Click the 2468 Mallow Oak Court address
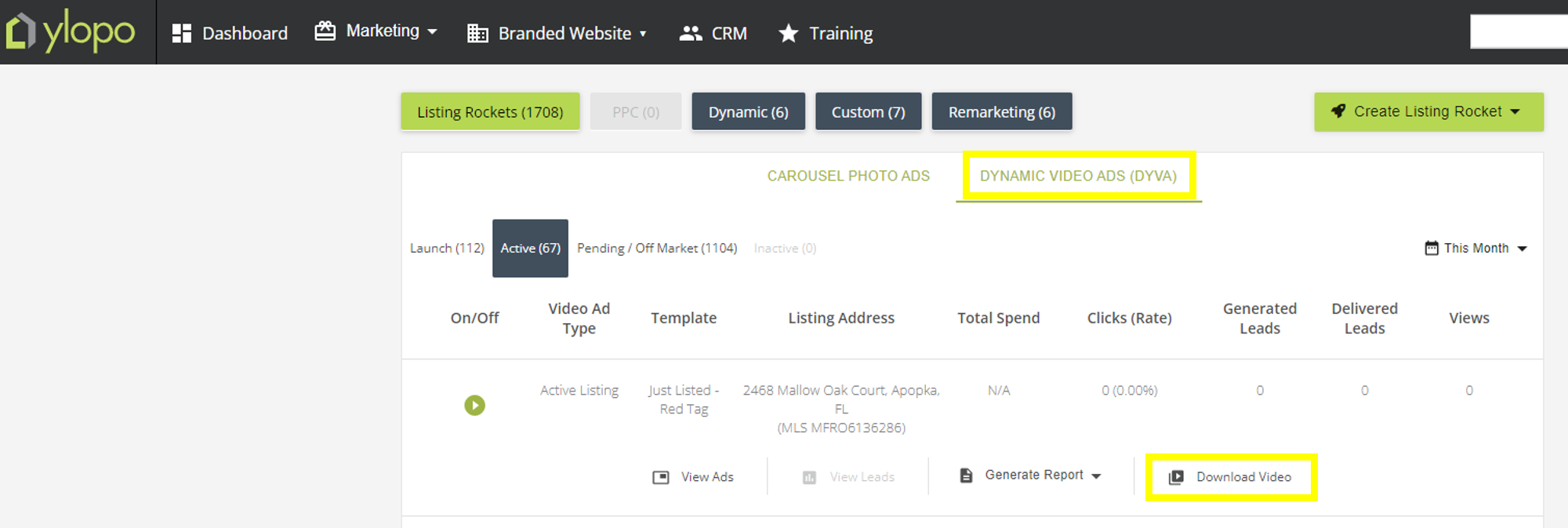This screenshot has width=1568, height=528. 841,409
